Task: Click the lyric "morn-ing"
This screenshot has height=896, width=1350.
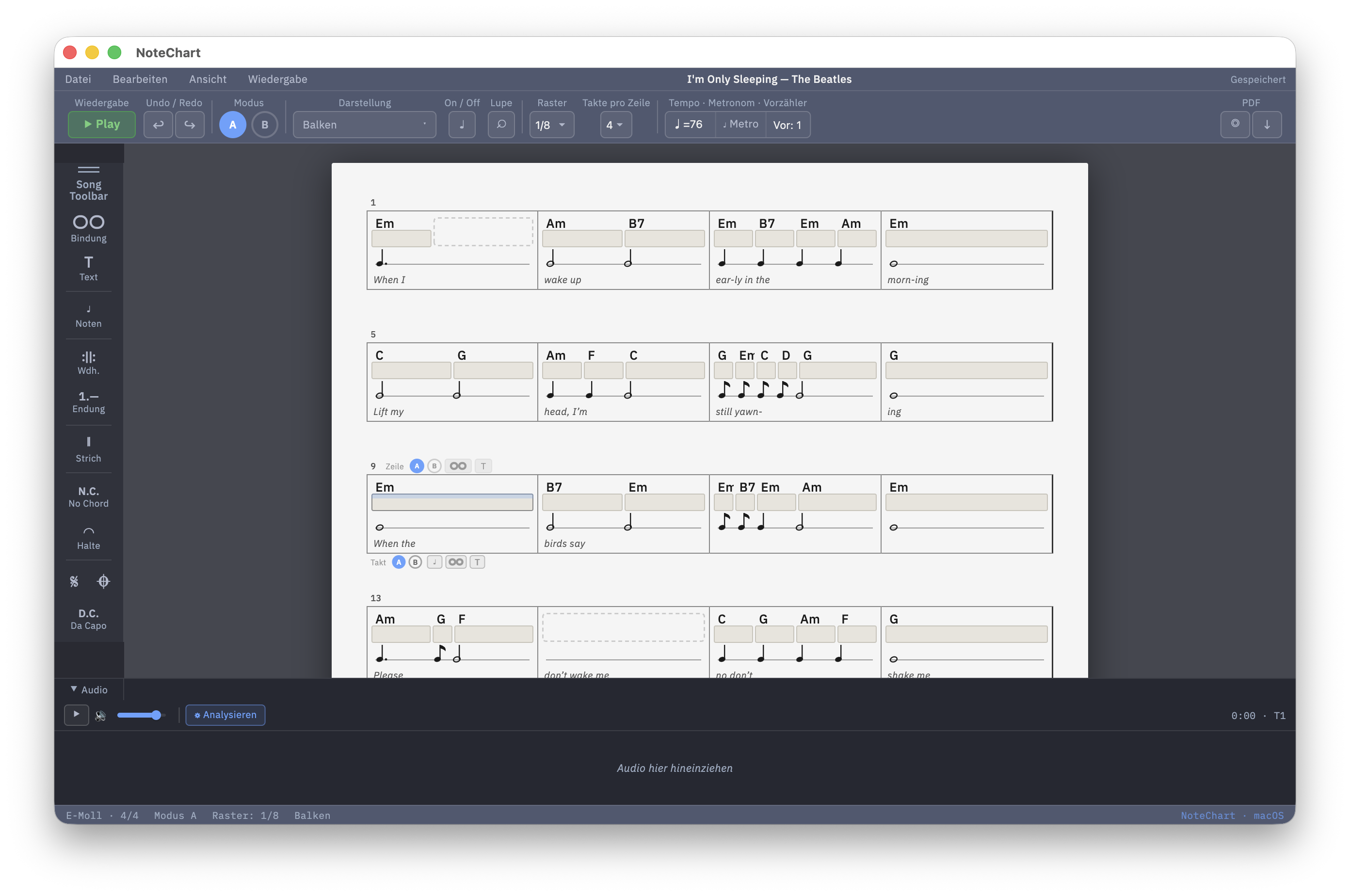Action: tap(908, 279)
